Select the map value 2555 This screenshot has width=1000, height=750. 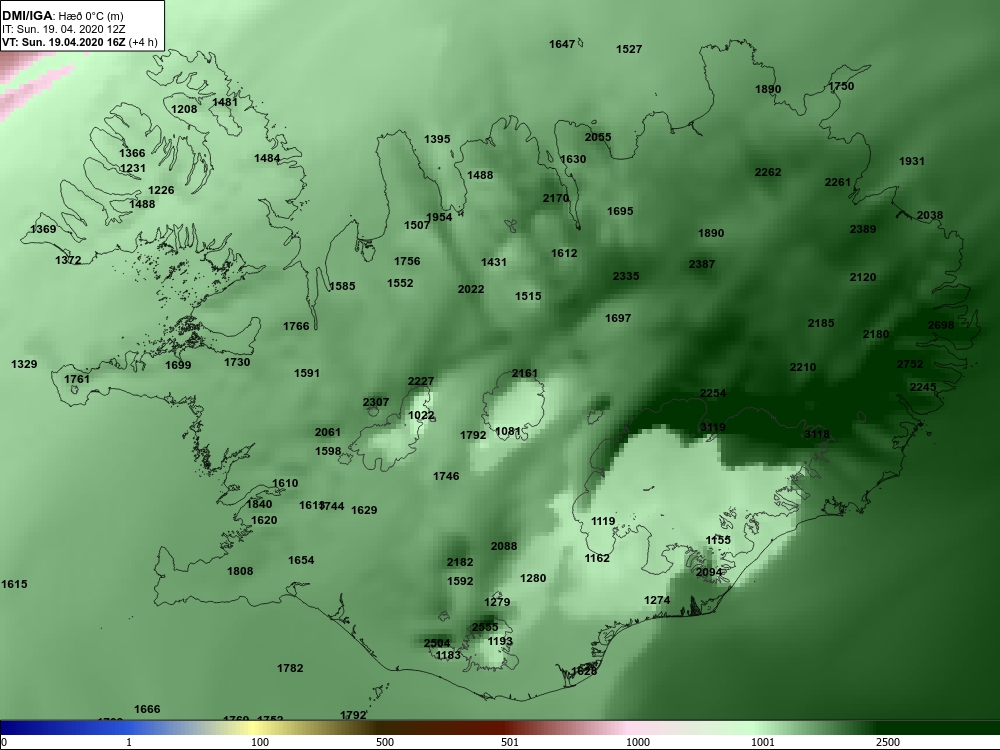485,628
